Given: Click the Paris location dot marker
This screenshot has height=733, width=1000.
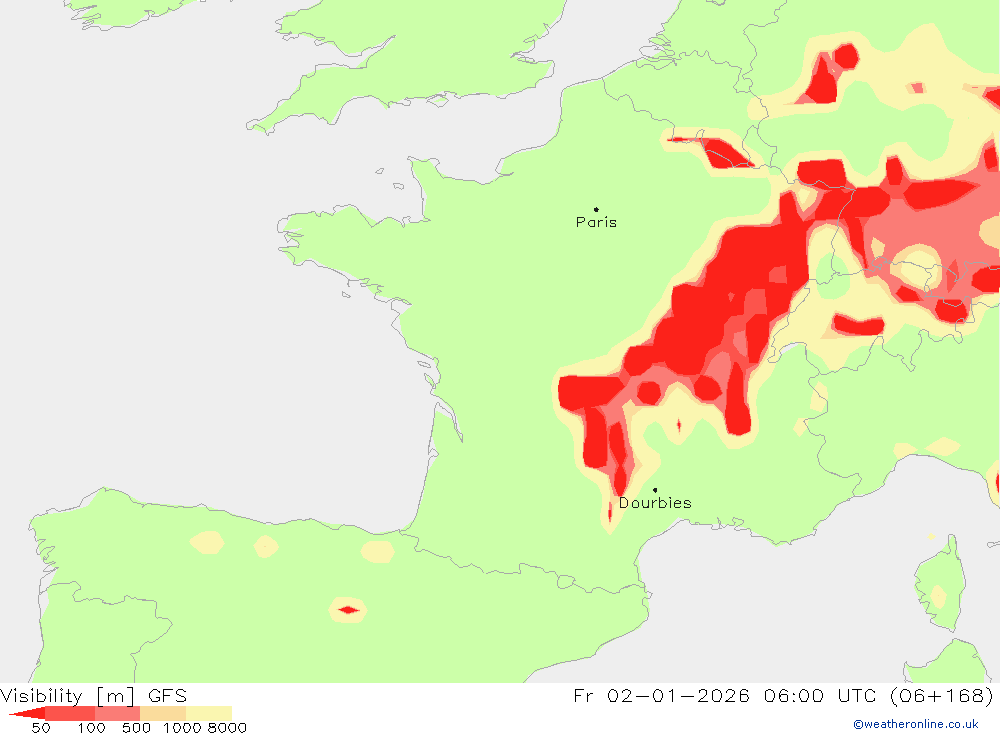Looking at the screenshot, I should coord(596,209).
